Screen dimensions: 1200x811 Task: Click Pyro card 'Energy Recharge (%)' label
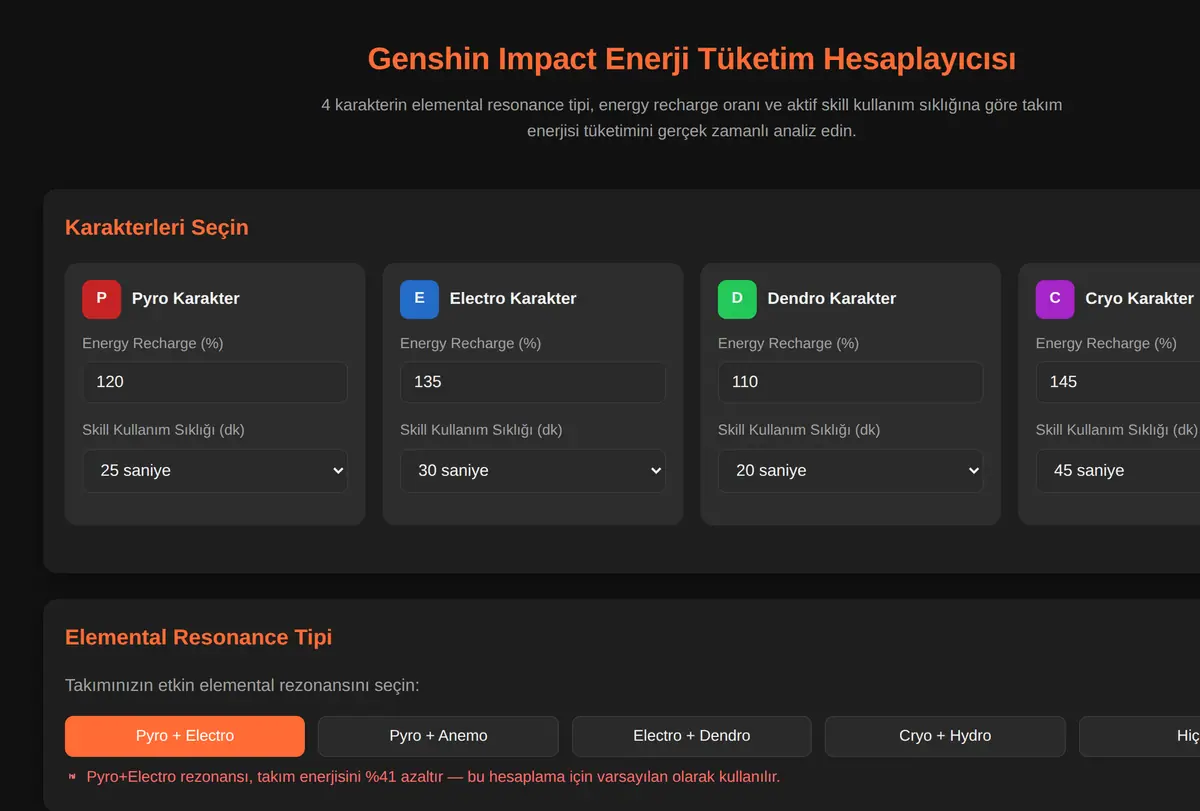[x=153, y=344]
